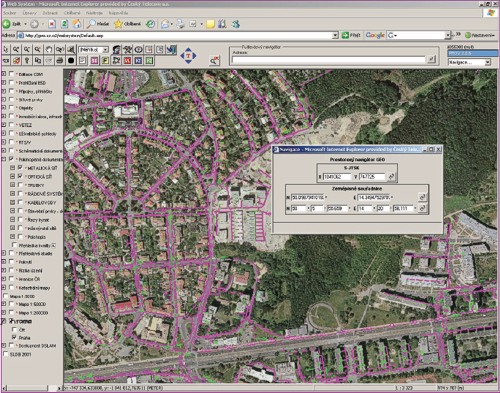Image resolution: width=500 pixels, height=393 pixels.
Task: Expand the Hranice ČR group
Action: [4, 279]
